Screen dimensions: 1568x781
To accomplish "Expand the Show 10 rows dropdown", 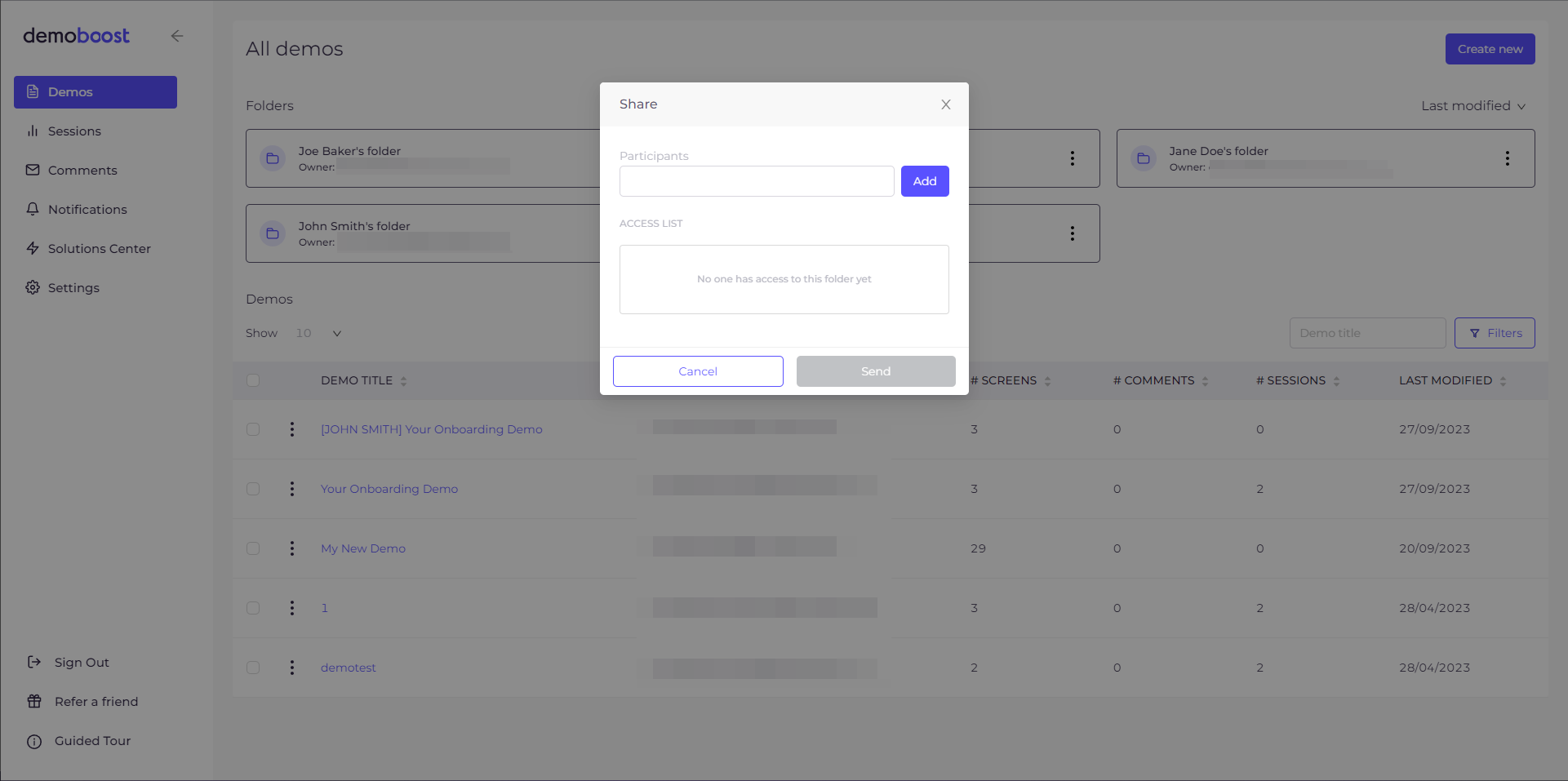I will pos(336,333).
